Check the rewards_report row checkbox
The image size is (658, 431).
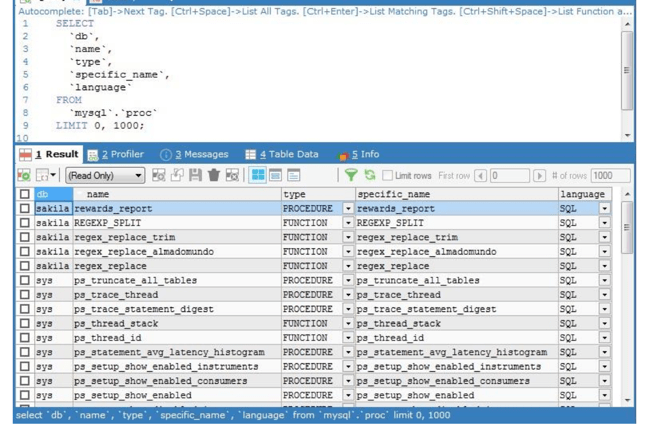coord(25,208)
